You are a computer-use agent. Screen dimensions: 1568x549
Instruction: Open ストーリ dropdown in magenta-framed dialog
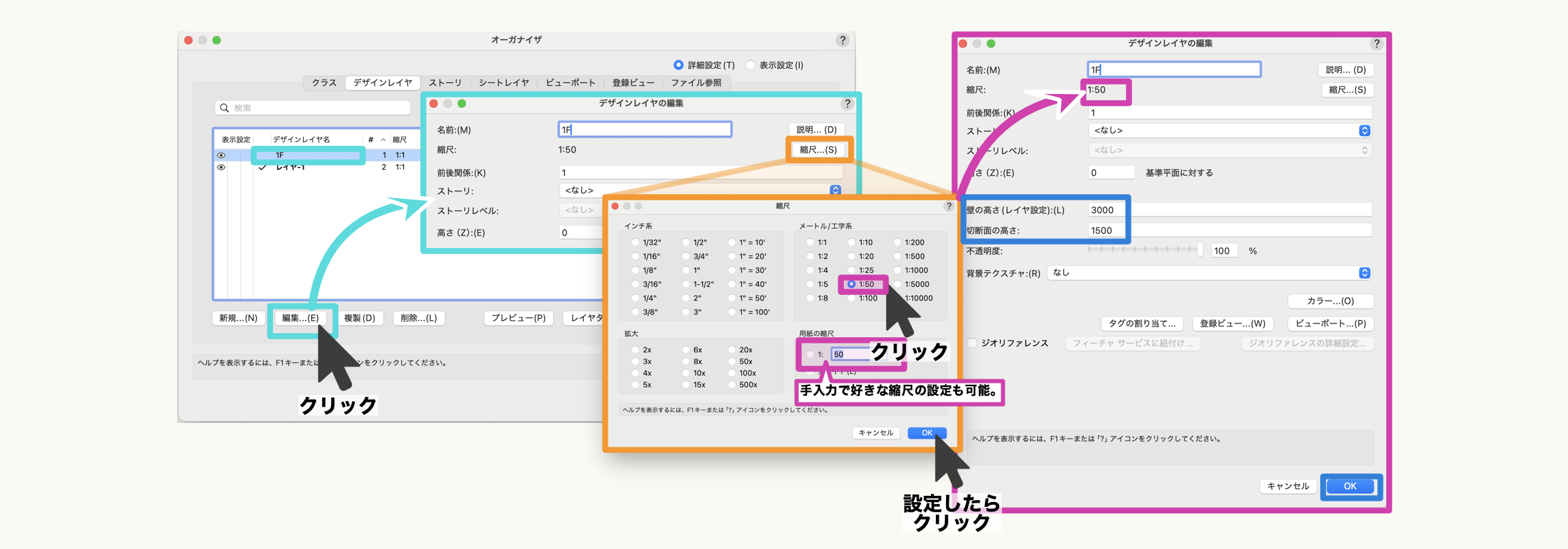click(1364, 131)
